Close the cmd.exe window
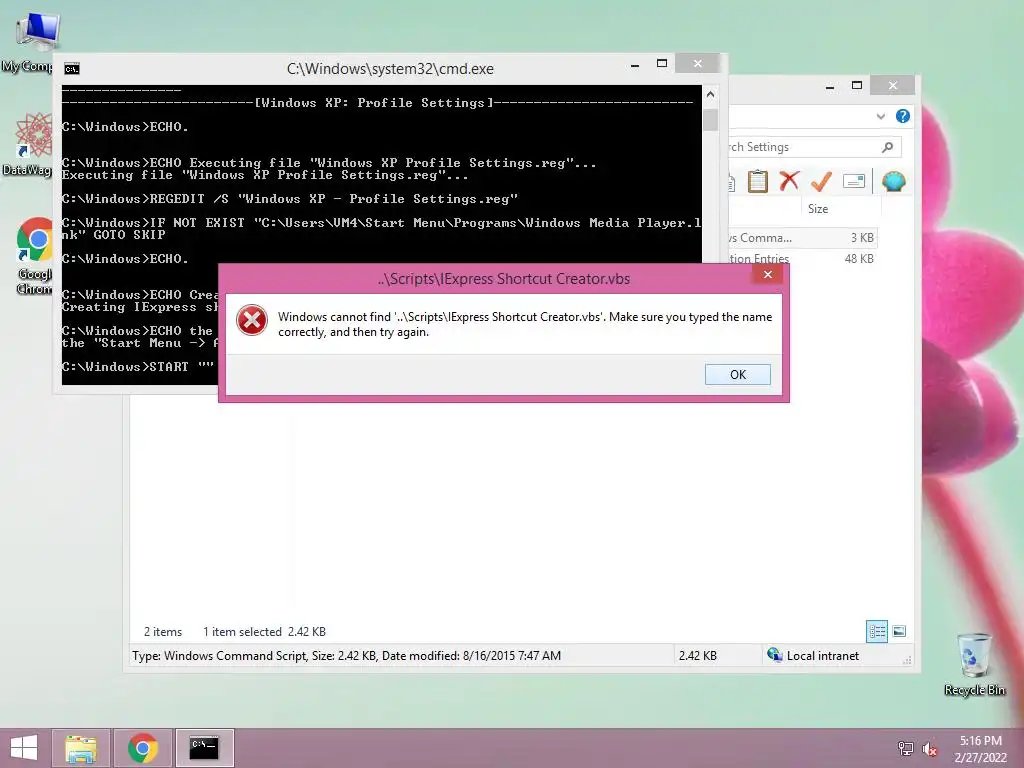The height and width of the screenshot is (768, 1024). pyautogui.click(x=697, y=63)
